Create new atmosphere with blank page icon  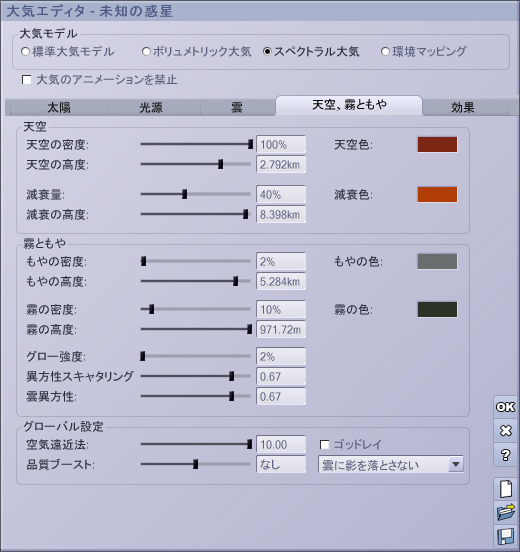coord(506,489)
